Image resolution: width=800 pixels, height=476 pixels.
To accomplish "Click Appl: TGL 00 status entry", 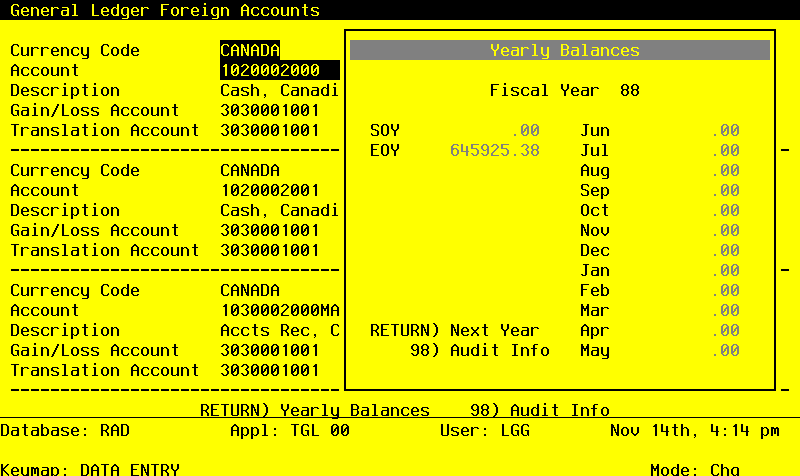I will (290, 431).
